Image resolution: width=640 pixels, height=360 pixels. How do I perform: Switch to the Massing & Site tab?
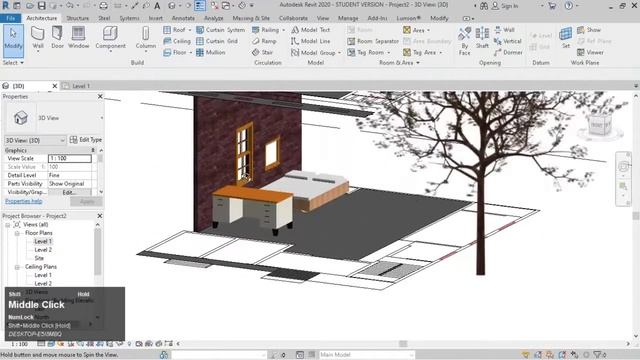click(x=251, y=18)
